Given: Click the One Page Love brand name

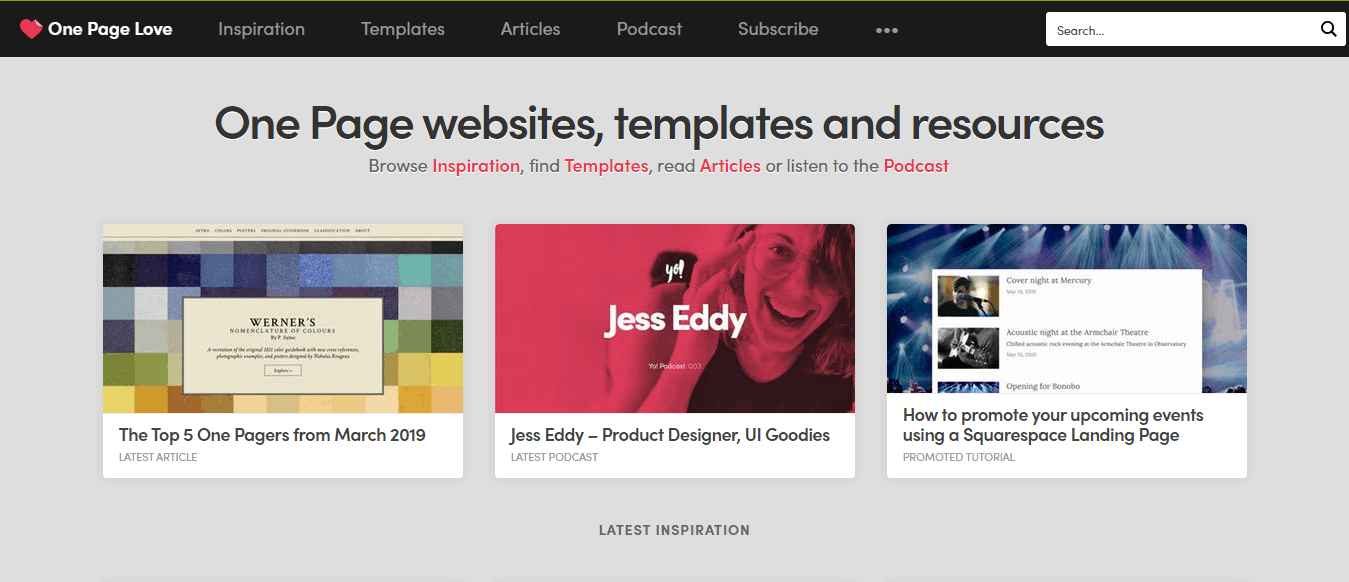Looking at the screenshot, I should (x=110, y=29).
